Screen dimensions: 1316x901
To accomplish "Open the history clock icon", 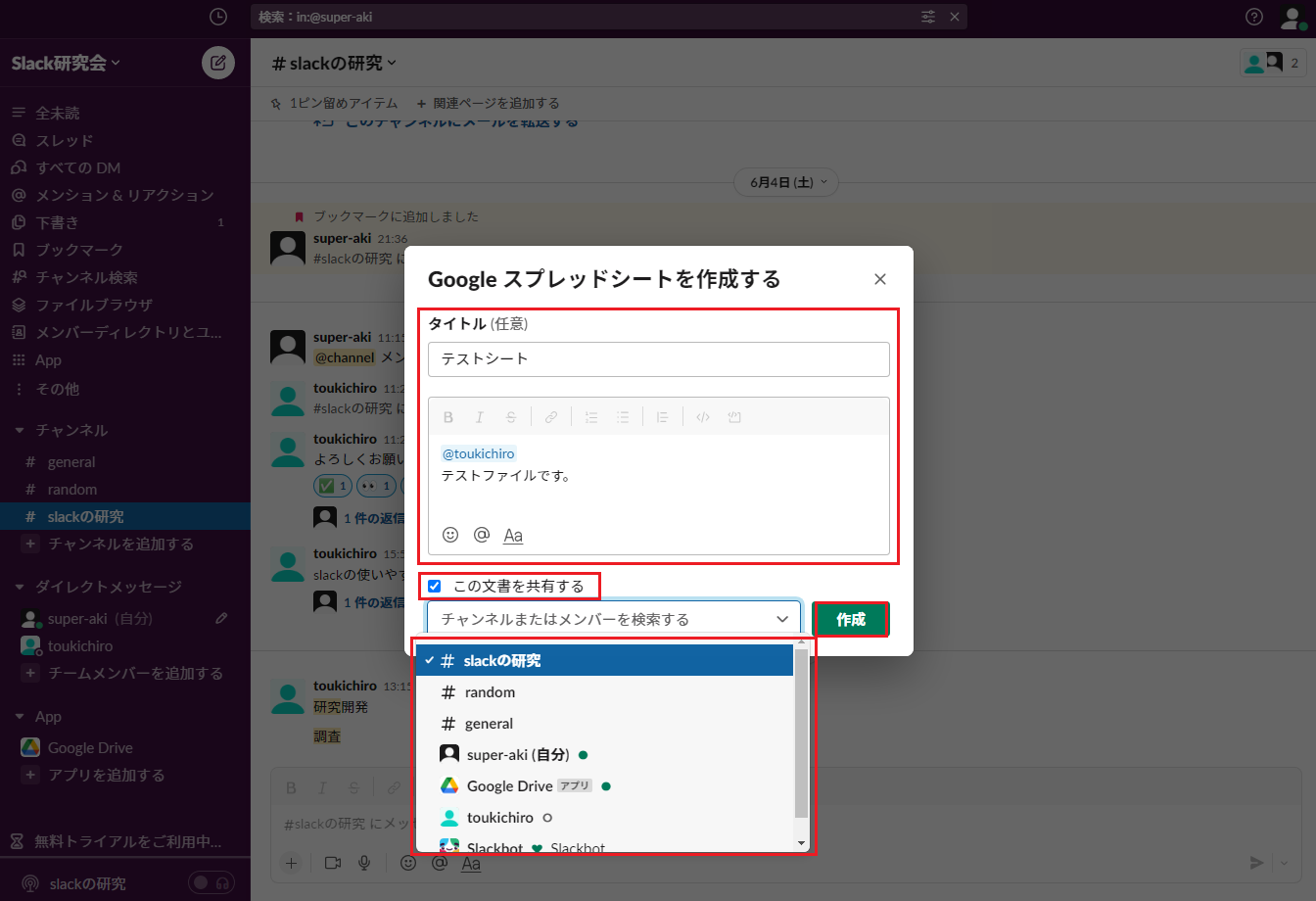I will click(x=218, y=17).
